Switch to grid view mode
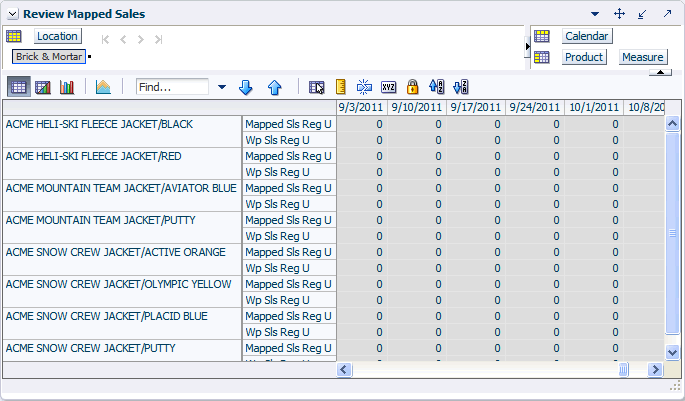This screenshot has width=685, height=401. click(x=18, y=87)
